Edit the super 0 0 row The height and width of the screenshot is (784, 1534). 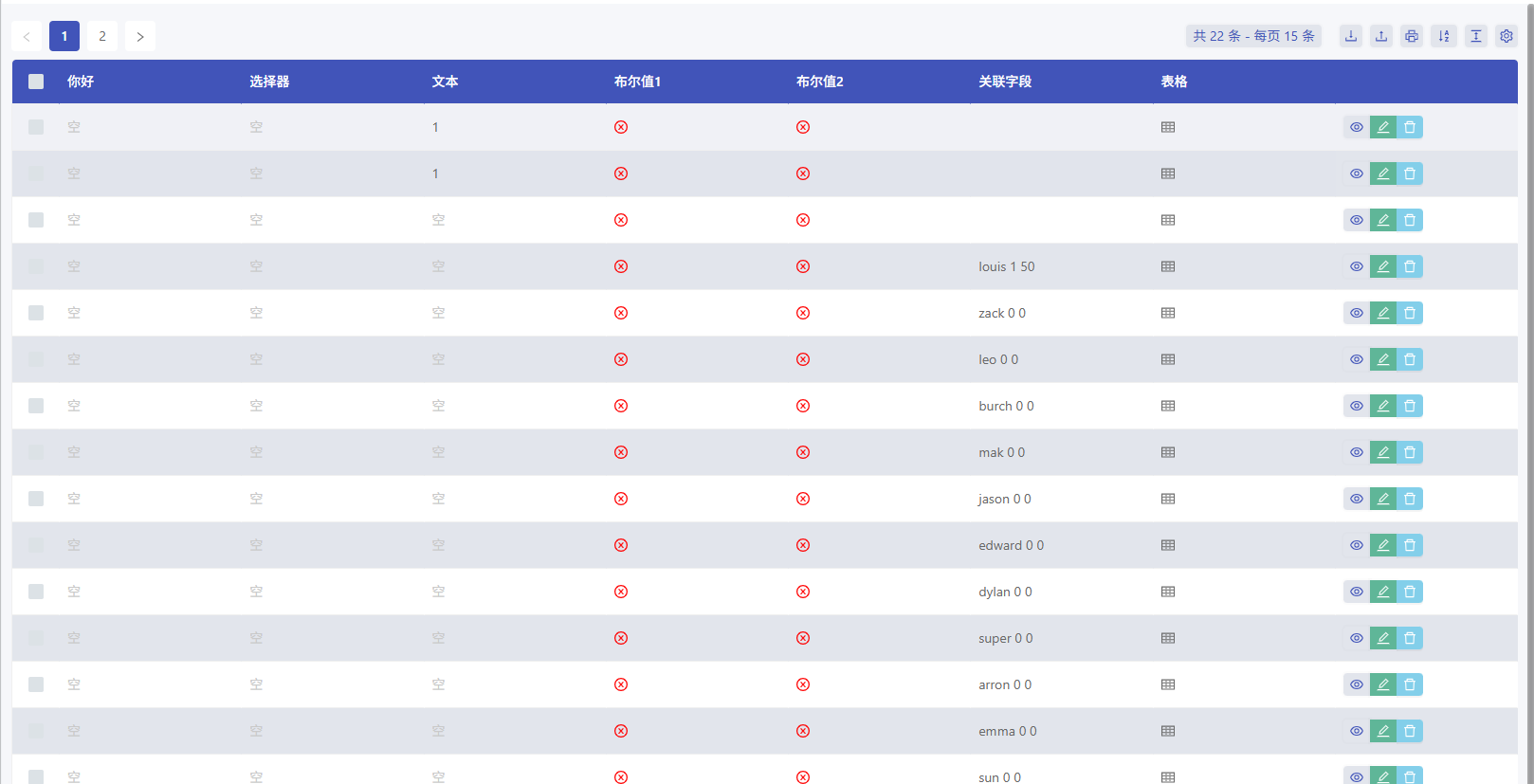coord(1383,638)
